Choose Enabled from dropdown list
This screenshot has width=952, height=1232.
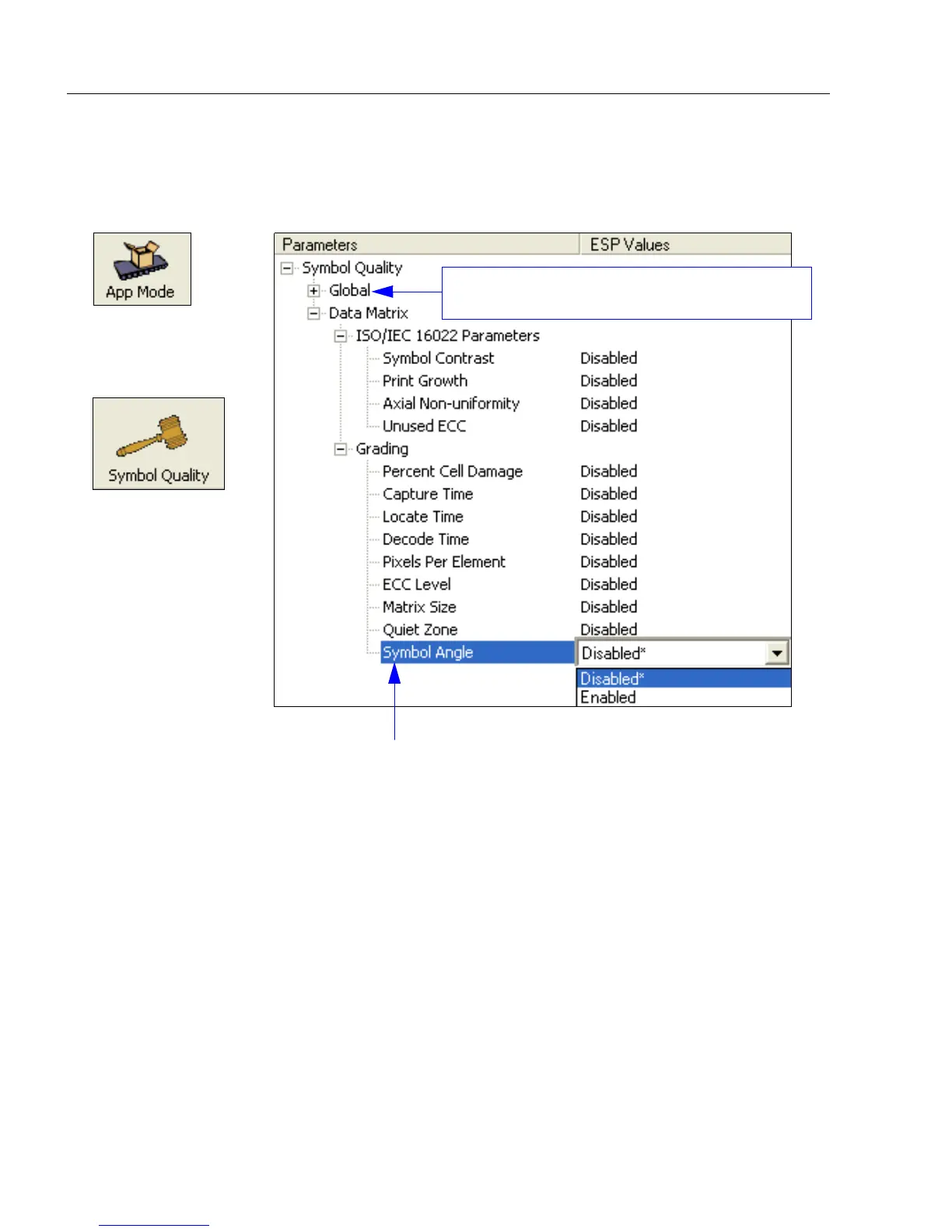click(684, 698)
